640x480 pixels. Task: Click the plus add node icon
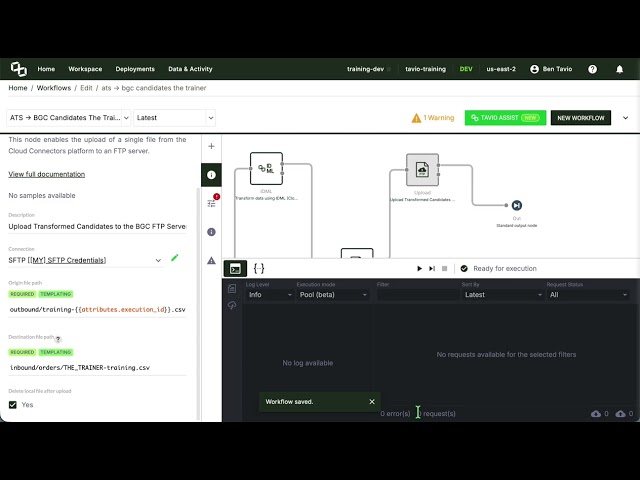click(211, 146)
